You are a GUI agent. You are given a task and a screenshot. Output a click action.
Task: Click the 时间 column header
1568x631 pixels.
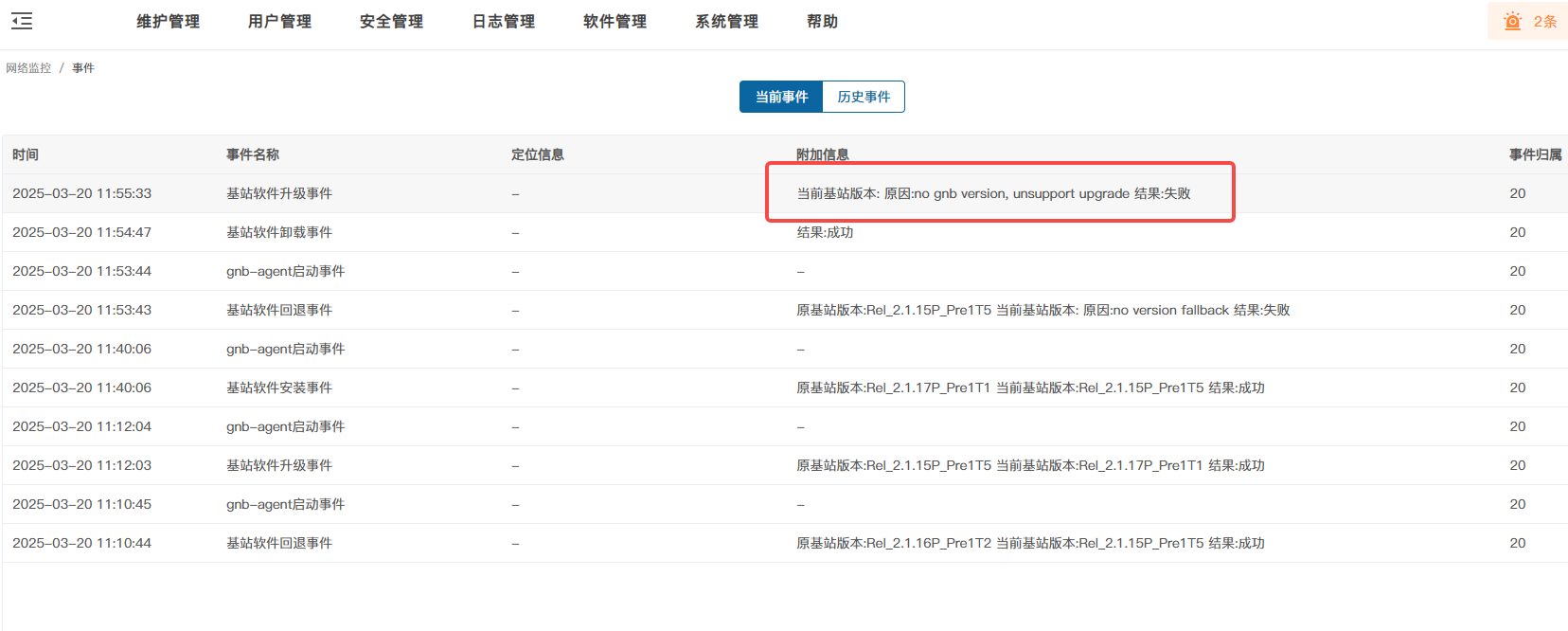click(x=26, y=154)
